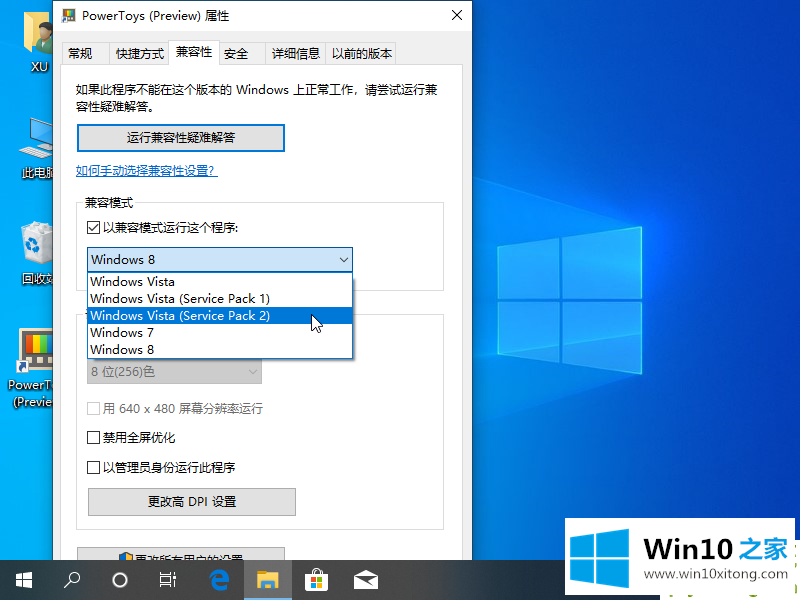Switch to the 详细信息 tab
This screenshot has width=800, height=600.
coord(295,54)
